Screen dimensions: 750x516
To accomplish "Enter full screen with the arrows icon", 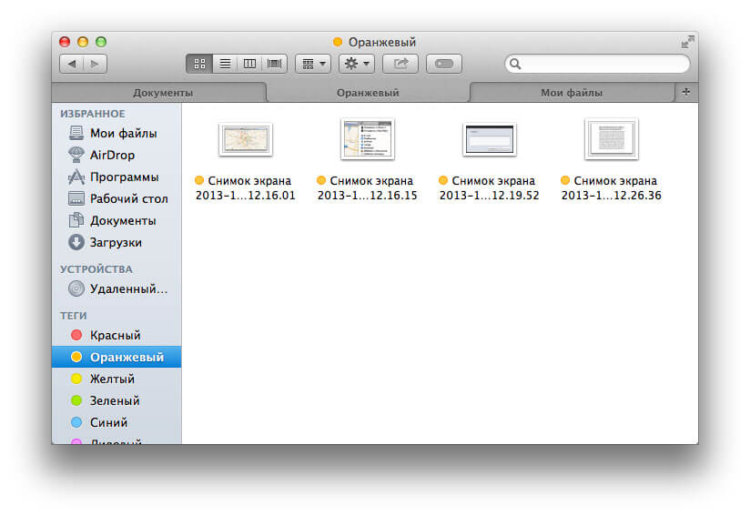I will [687, 42].
